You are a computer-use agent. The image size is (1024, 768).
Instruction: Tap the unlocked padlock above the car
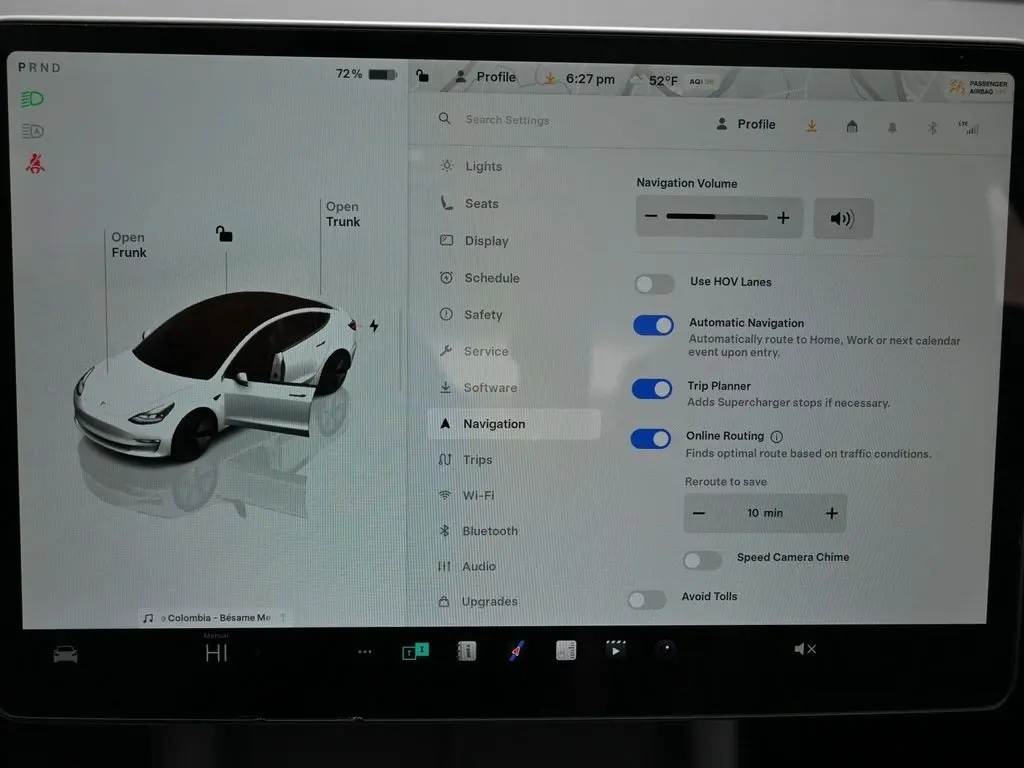224,234
